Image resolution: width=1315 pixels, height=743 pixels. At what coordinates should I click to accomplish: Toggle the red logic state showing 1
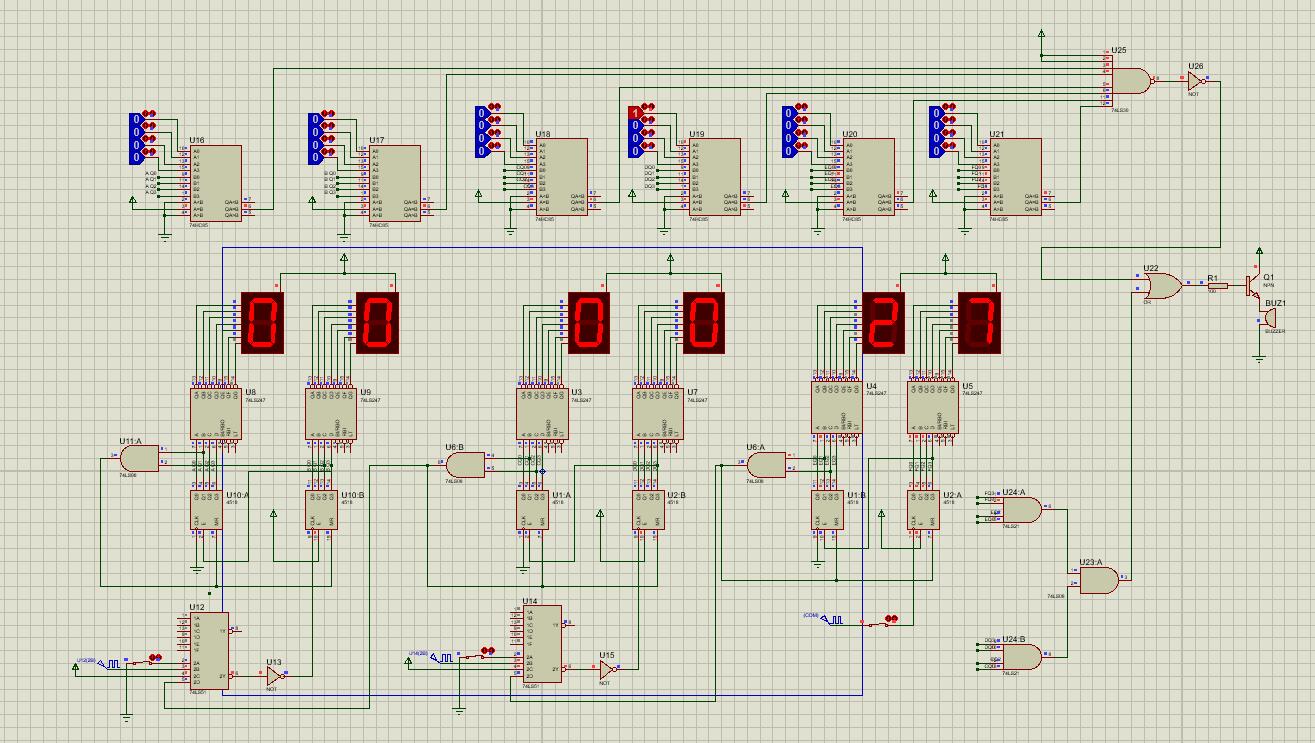(x=634, y=112)
